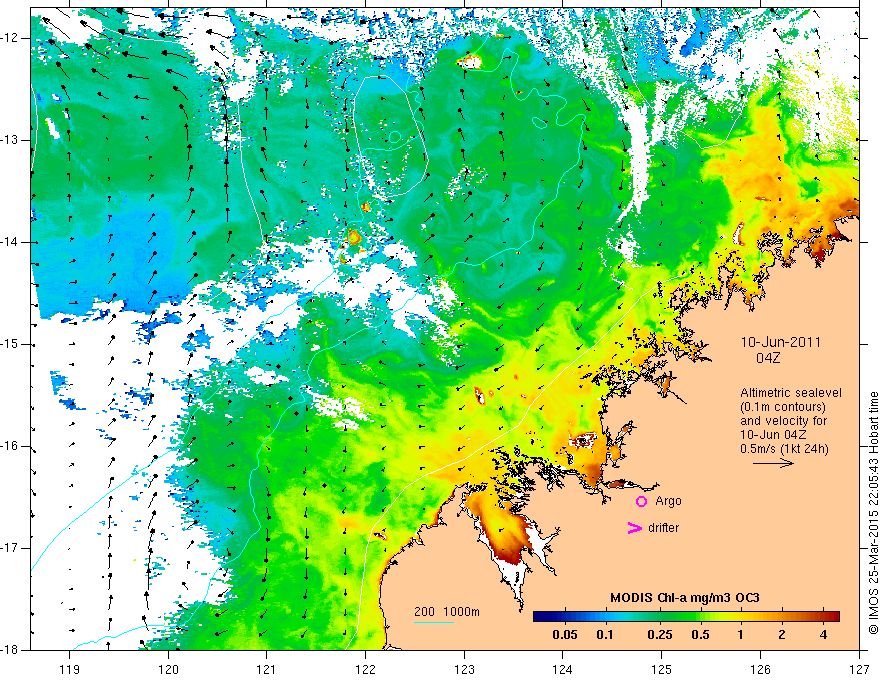Click the longitude axis label '122'
Screen dimensions: 880x680
(365, 670)
